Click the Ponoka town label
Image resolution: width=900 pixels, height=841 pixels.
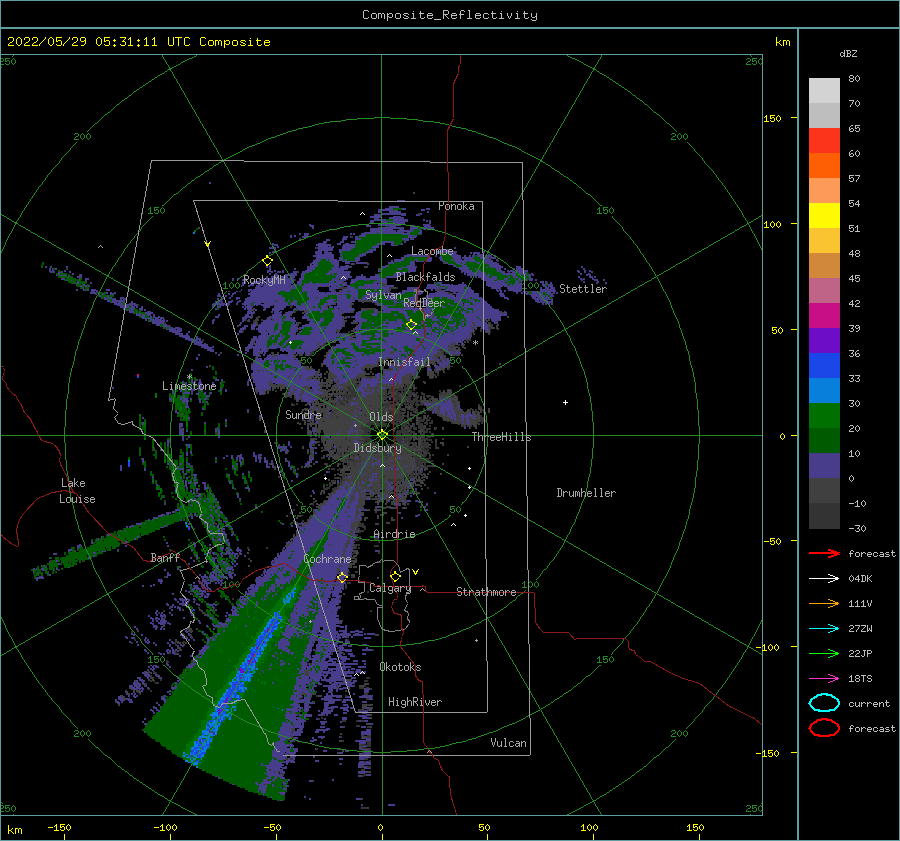(456, 206)
